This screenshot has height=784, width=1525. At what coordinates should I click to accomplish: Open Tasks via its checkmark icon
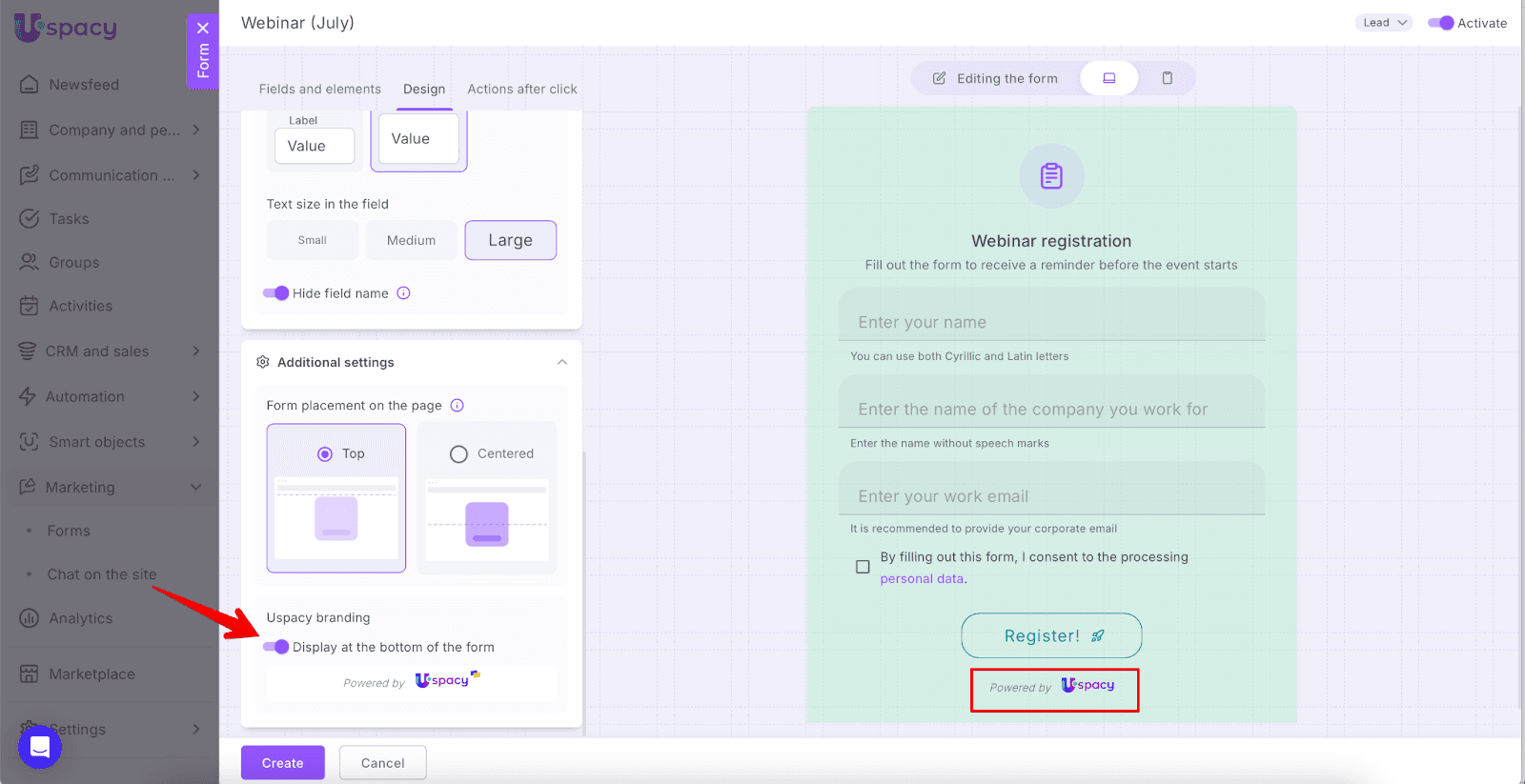[30, 219]
